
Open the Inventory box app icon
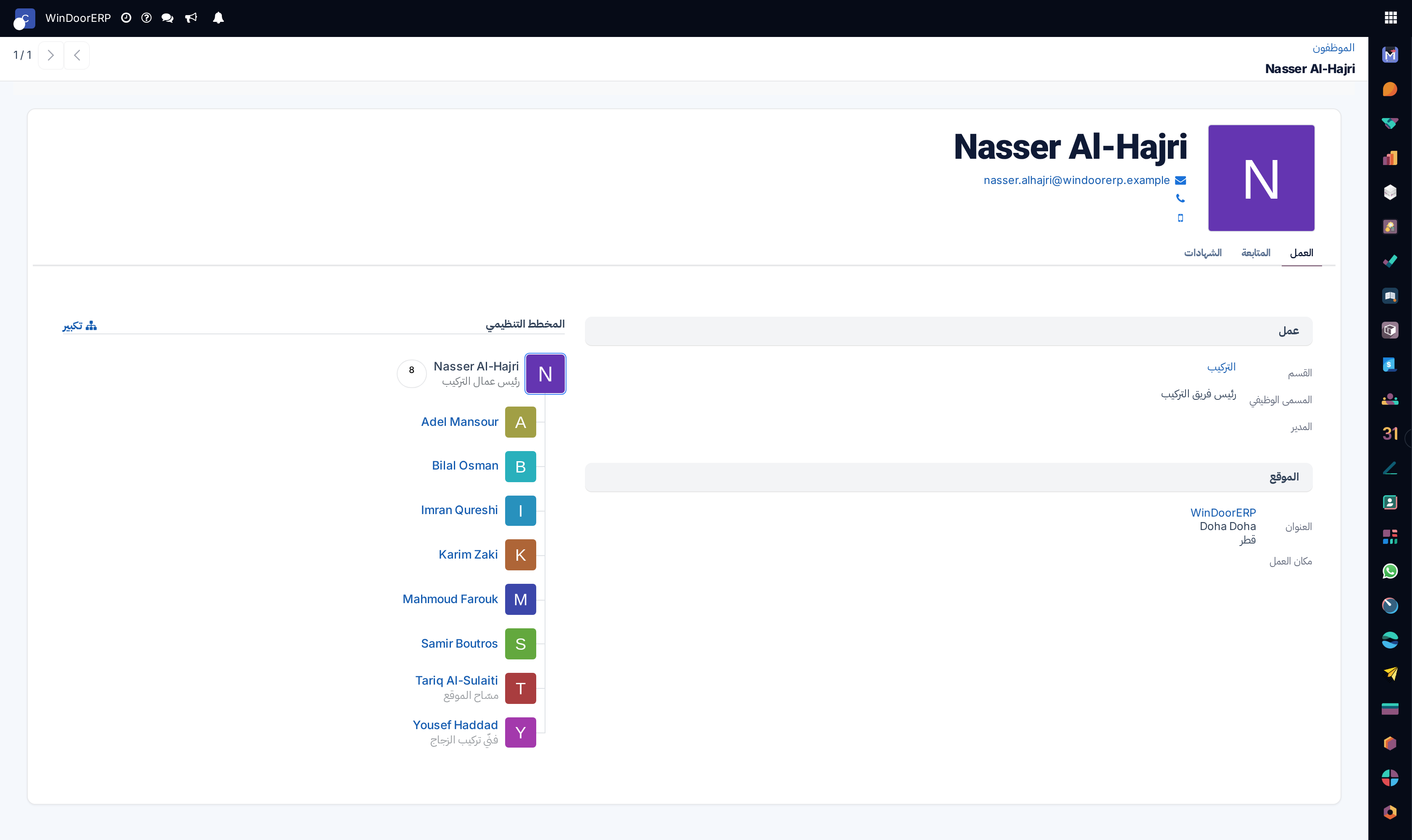click(x=1390, y=330)
